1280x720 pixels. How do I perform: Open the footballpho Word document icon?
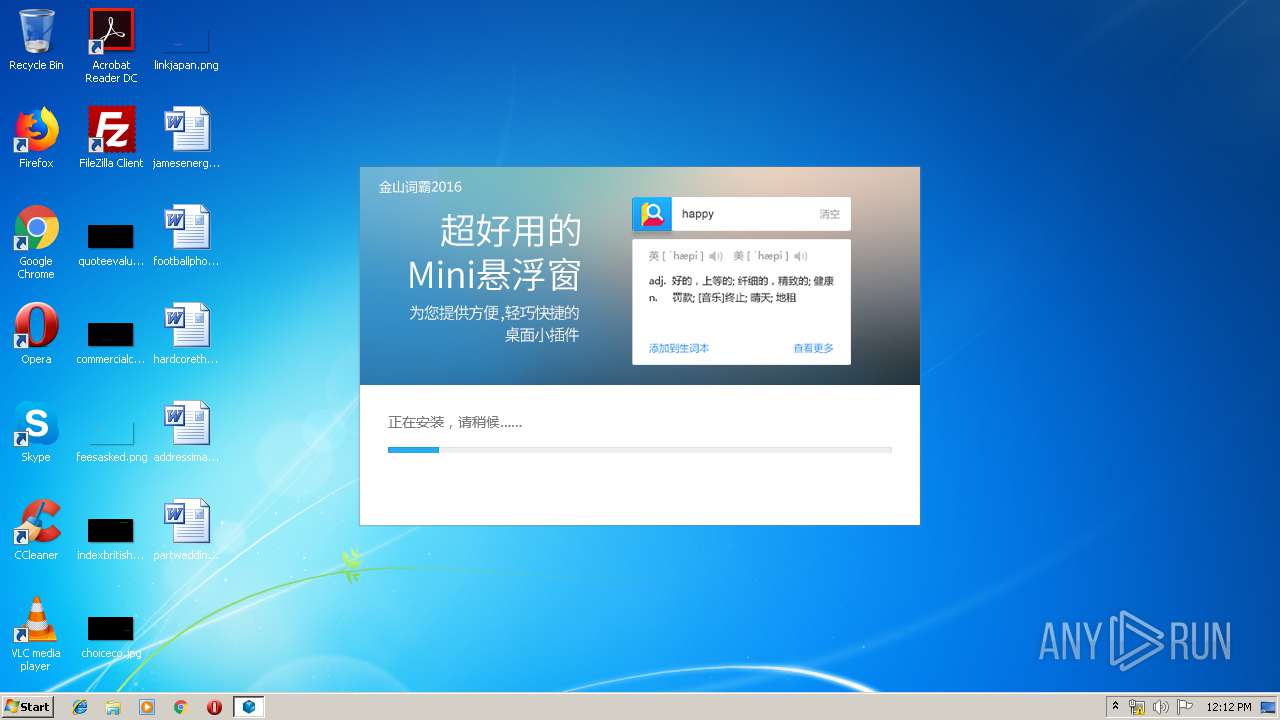(186, 236)
